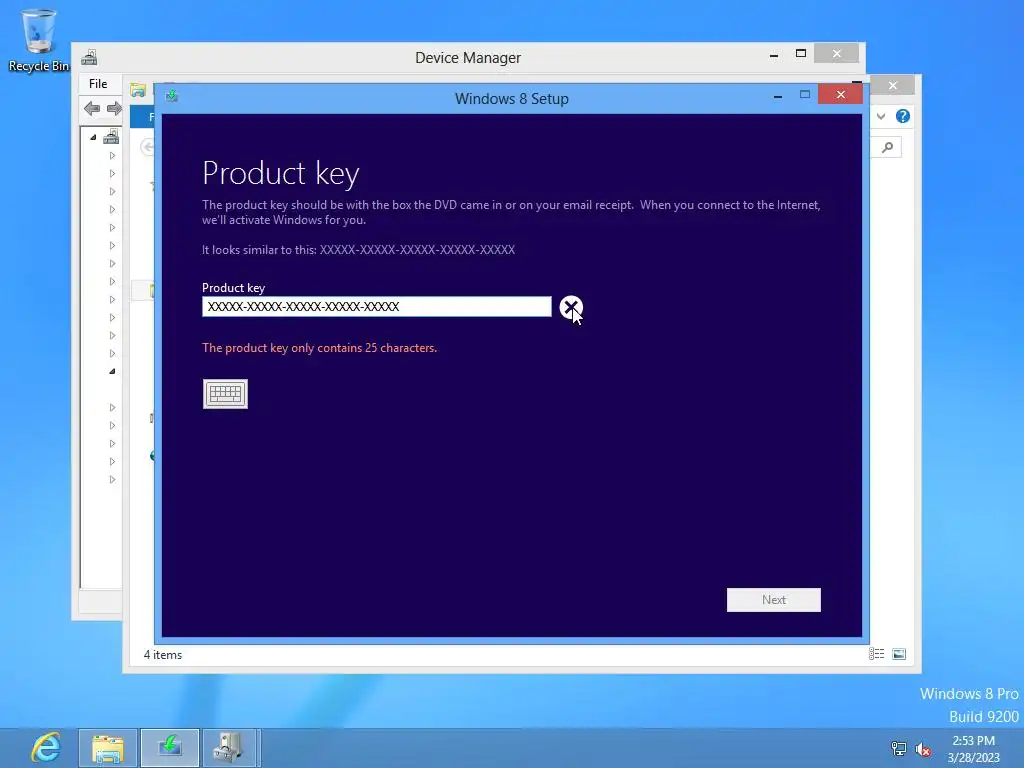Click the '4 items' status bar text
Screen dimensions: 1024x768
click(163, 654)
